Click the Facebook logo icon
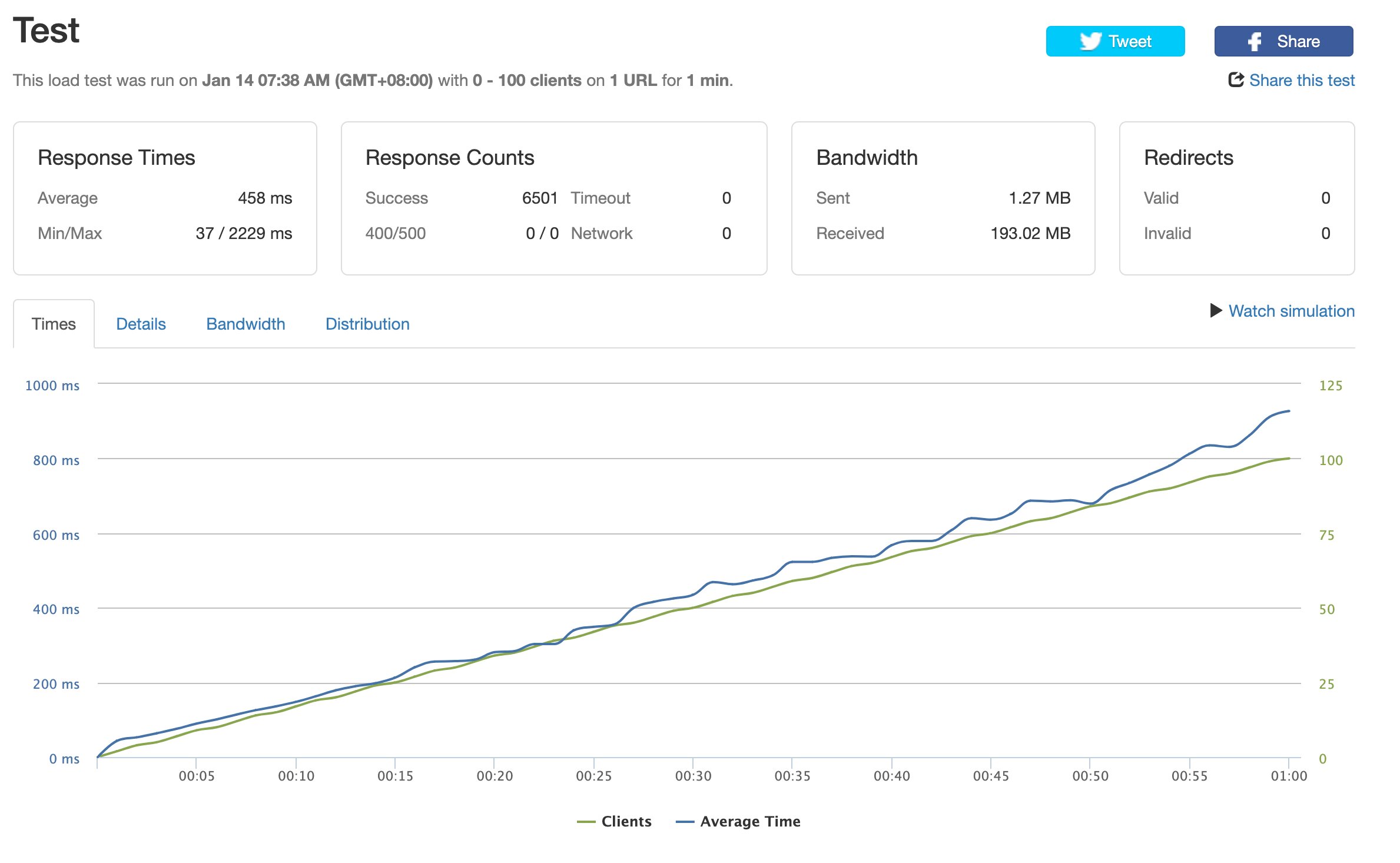 1255,42
